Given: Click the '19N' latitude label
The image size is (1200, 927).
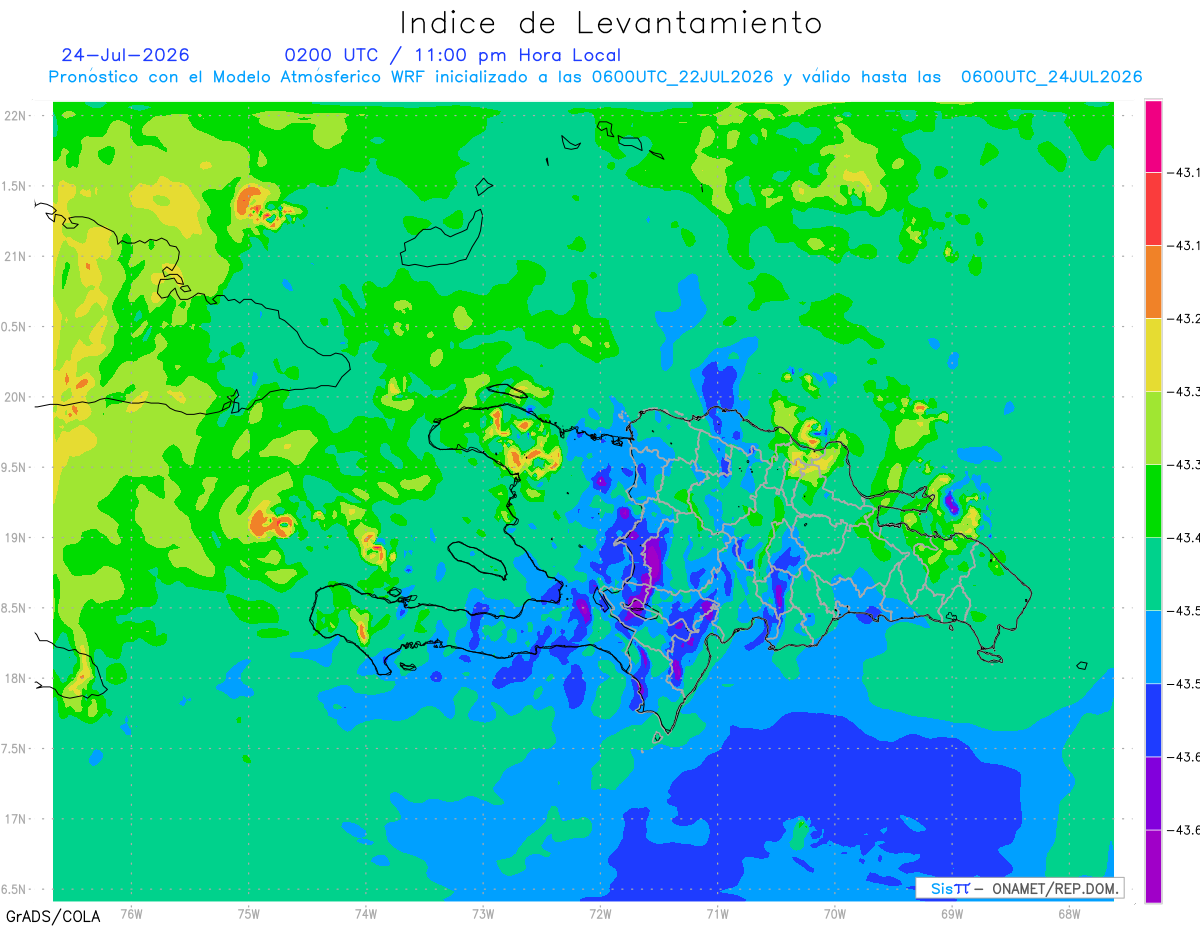Looking at the screenshot, I should pyautogui.click(x=16, y=538).
